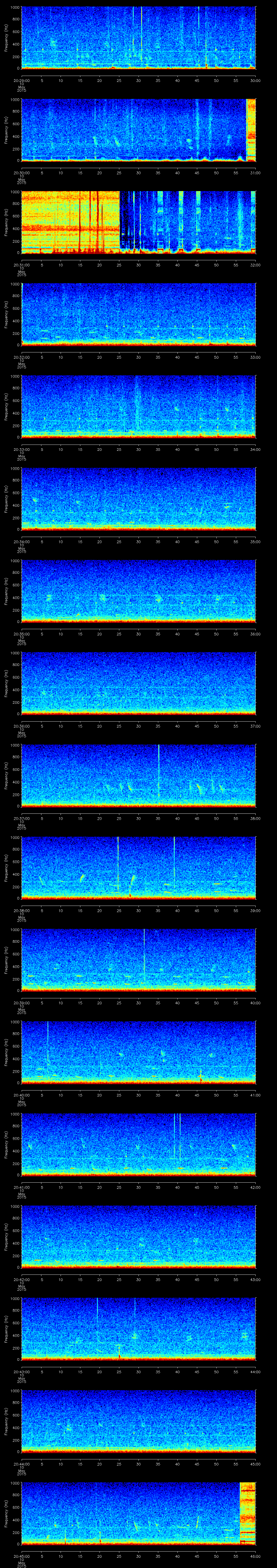Image resolution: width=277 pixels, height=1568 pixels.
Task: Pick the spectrogram panel starting at 20:35:00
Action: (139, 592)
